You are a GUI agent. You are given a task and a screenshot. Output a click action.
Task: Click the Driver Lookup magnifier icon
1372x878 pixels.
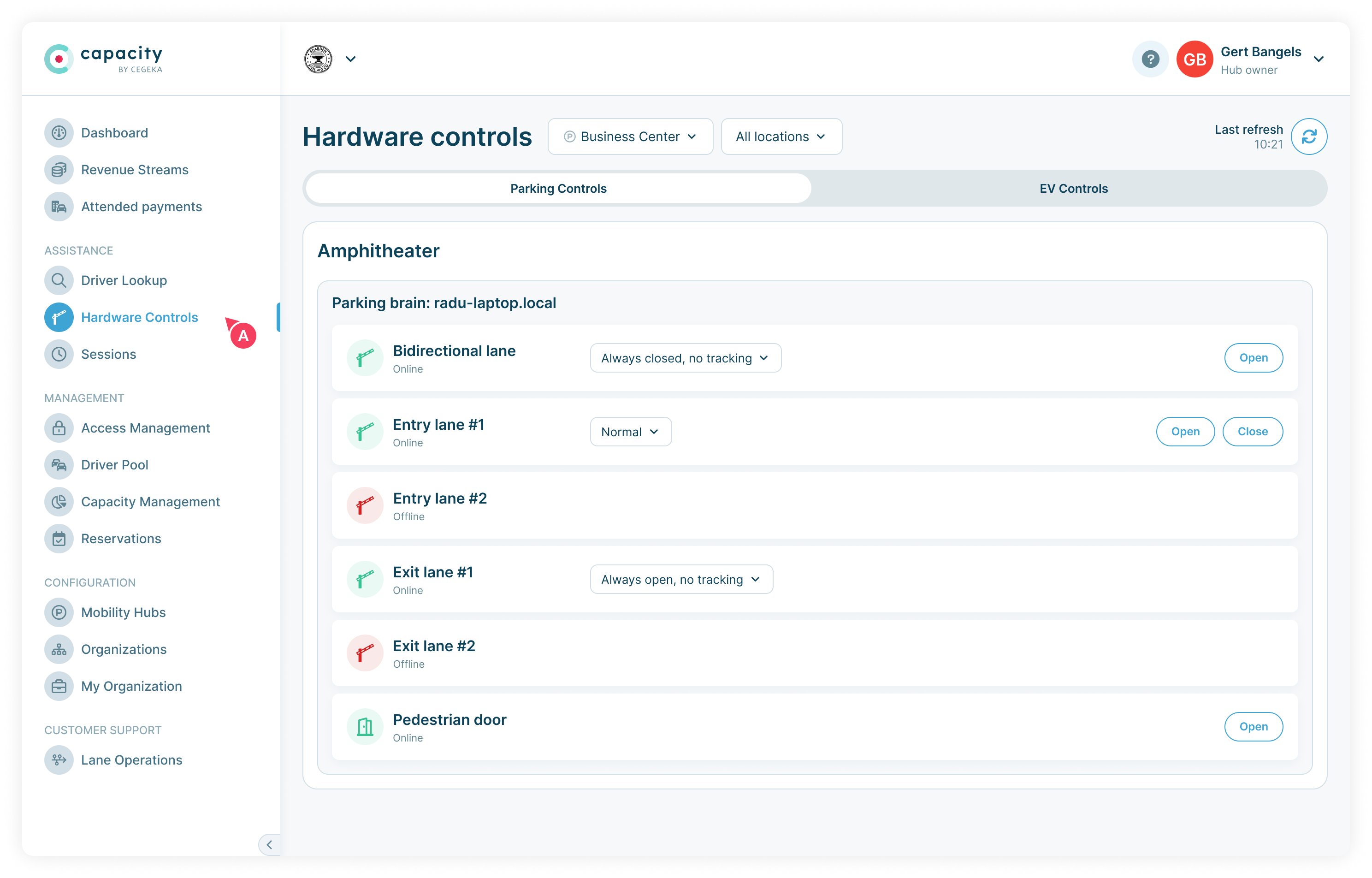coord(59,280)
